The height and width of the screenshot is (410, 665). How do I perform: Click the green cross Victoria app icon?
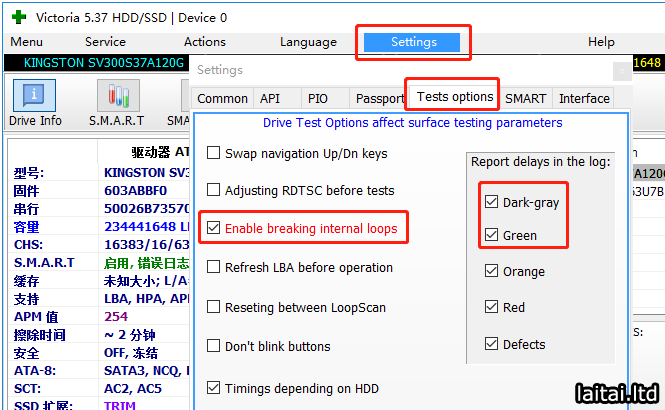click(17, 17)
